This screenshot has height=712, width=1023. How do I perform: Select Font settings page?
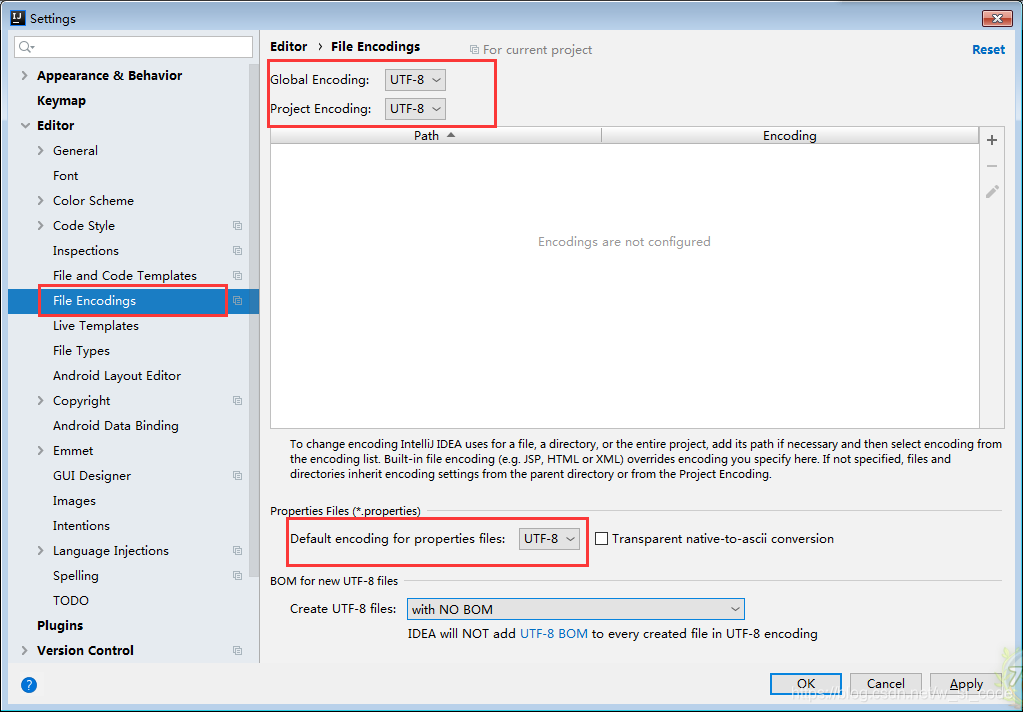pos(65,176)
